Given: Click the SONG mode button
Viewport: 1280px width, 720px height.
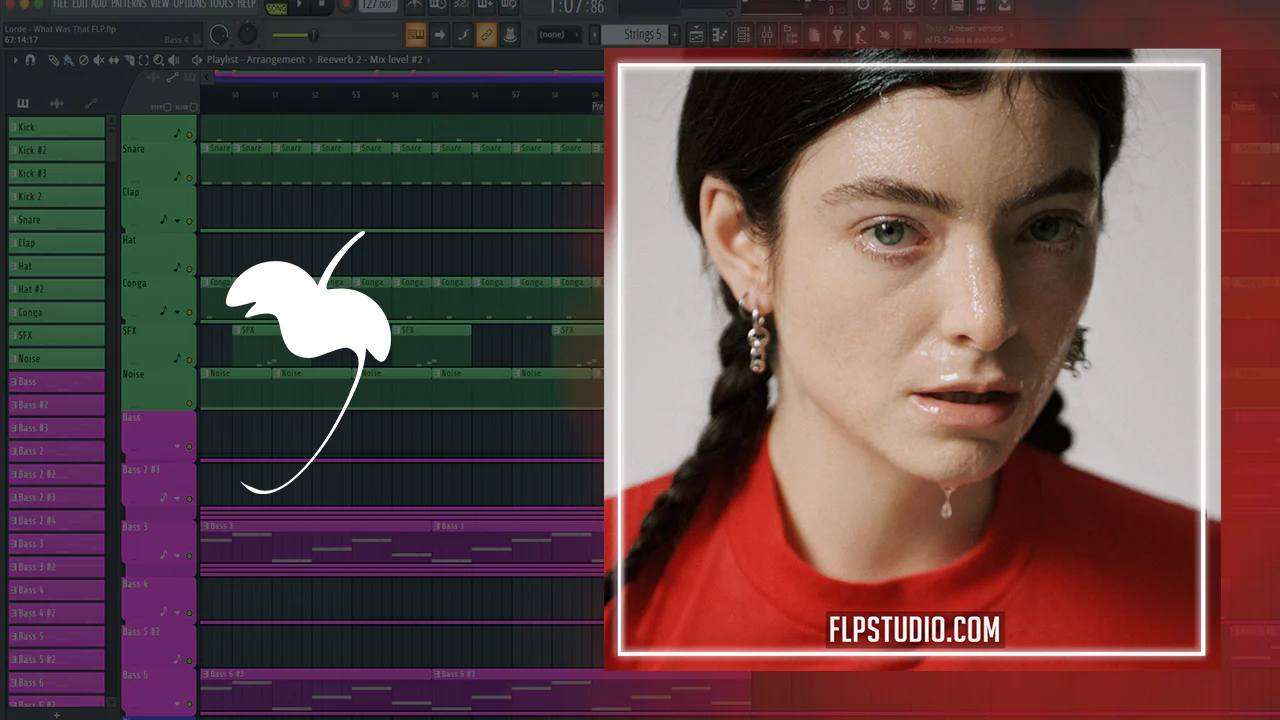Looking at the screenshot, I should click(276, 7).
